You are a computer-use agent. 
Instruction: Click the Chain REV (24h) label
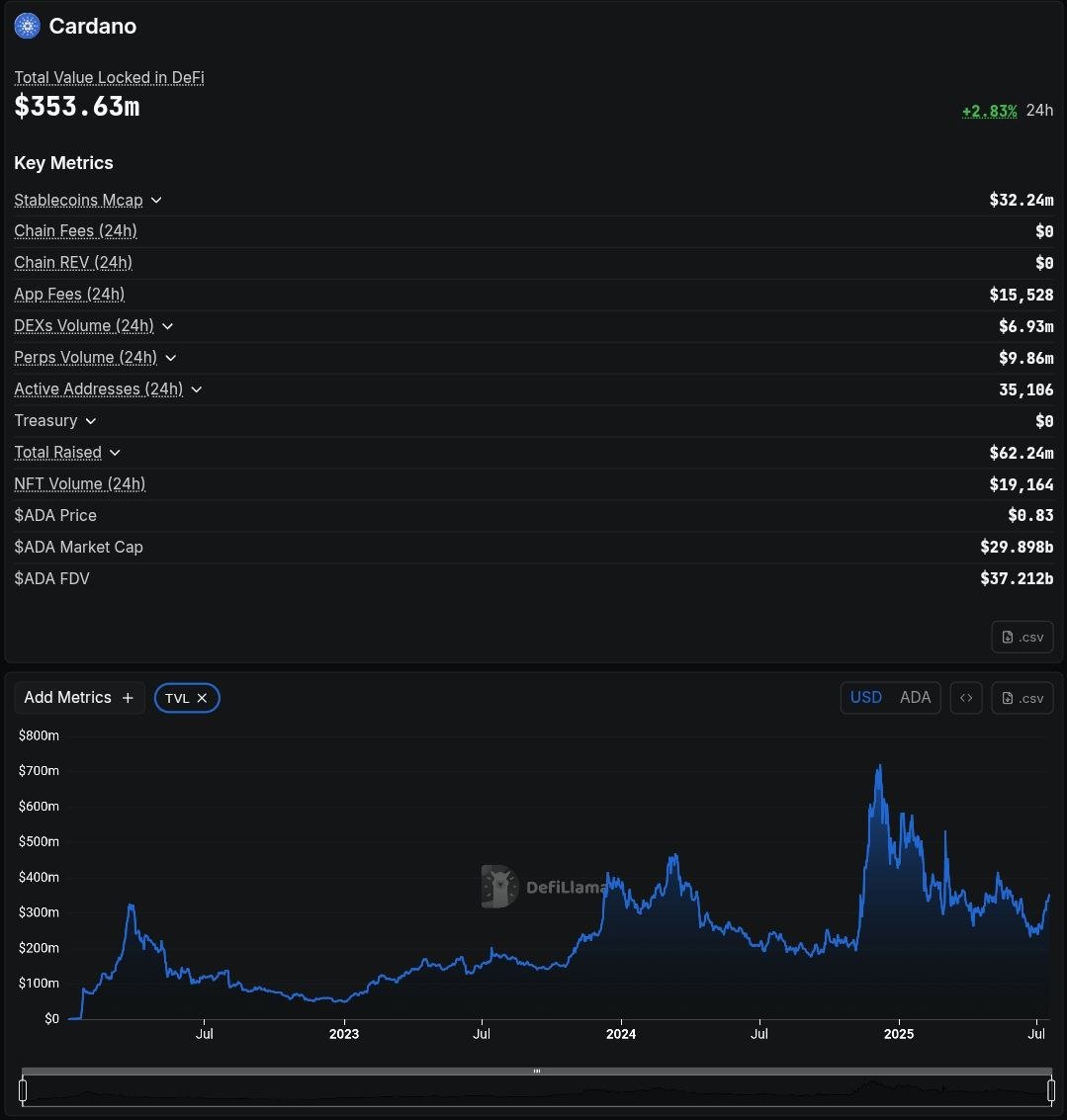point(73,262)
